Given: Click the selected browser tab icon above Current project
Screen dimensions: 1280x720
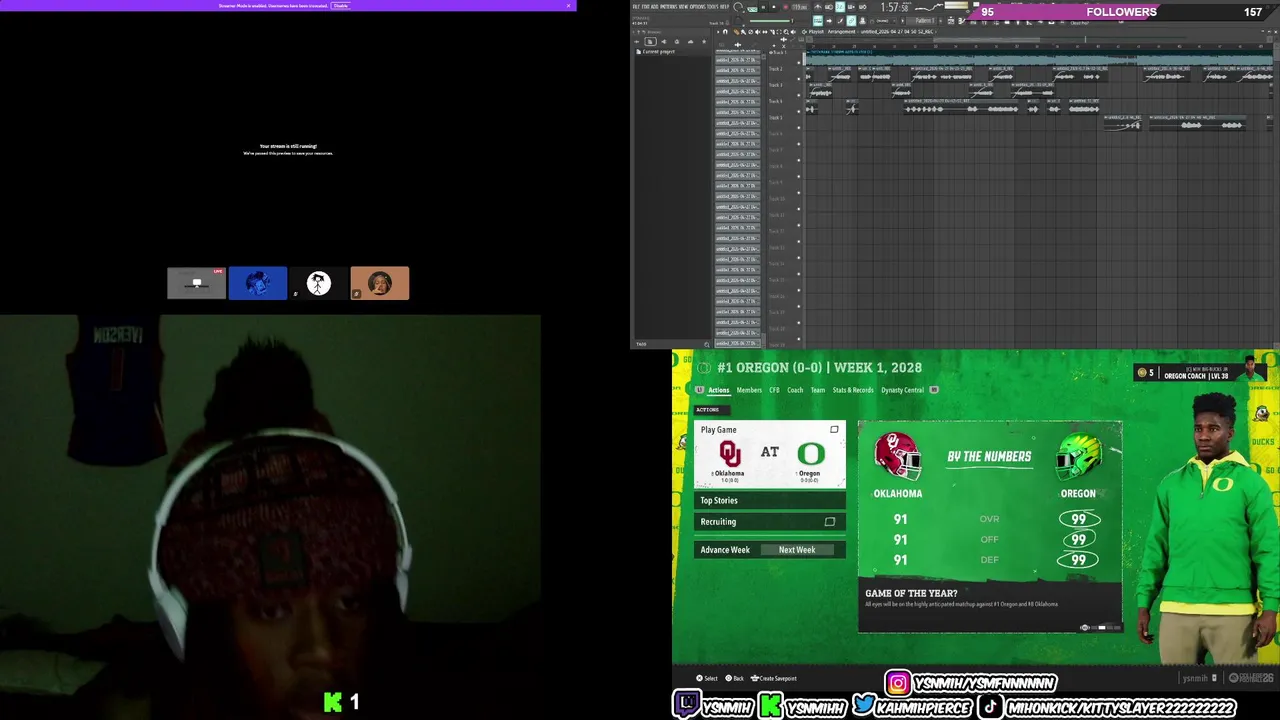Looking at the screenshot, I should (651, 41).
